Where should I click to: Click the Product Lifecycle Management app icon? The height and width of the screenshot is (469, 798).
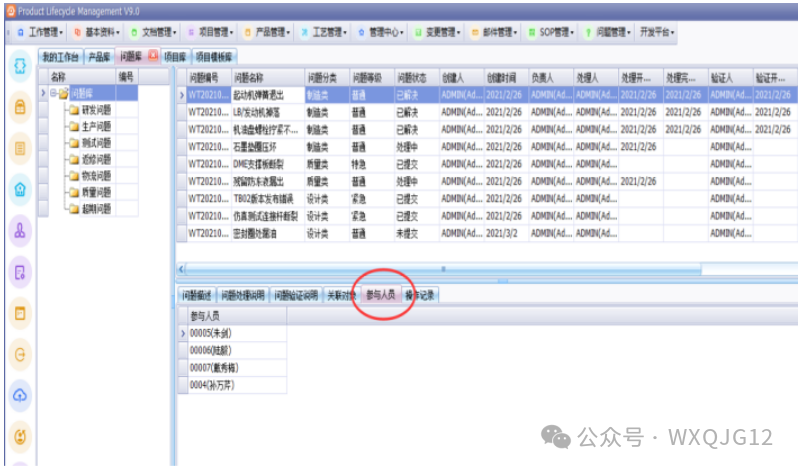coord(11,11)
